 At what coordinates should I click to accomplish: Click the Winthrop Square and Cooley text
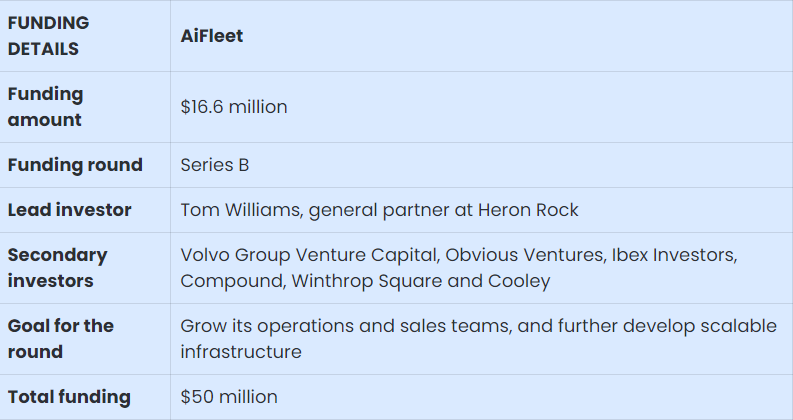click(x=421, y=281)
